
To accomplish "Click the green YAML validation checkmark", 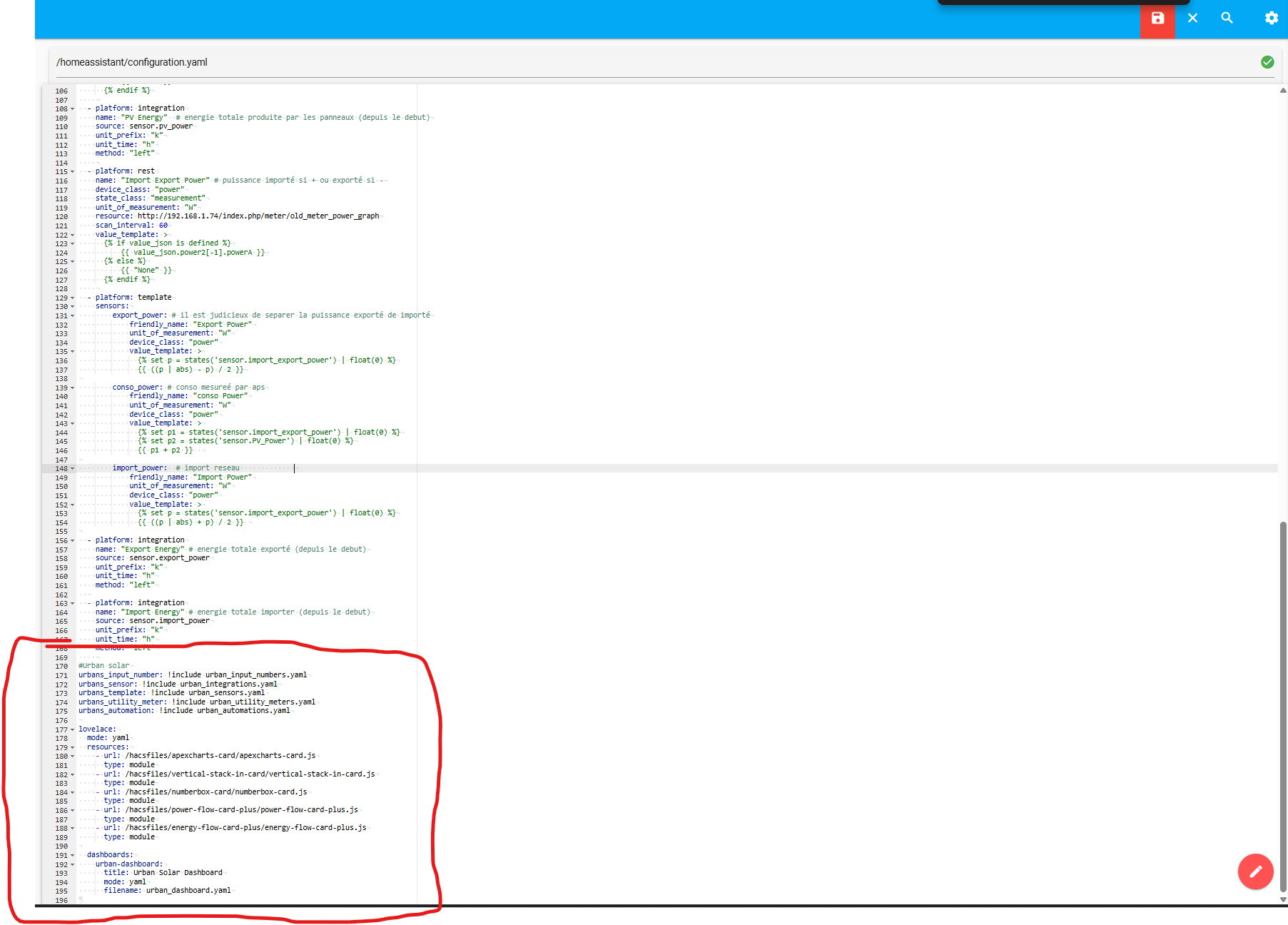I will click(x=1267, y=62).
